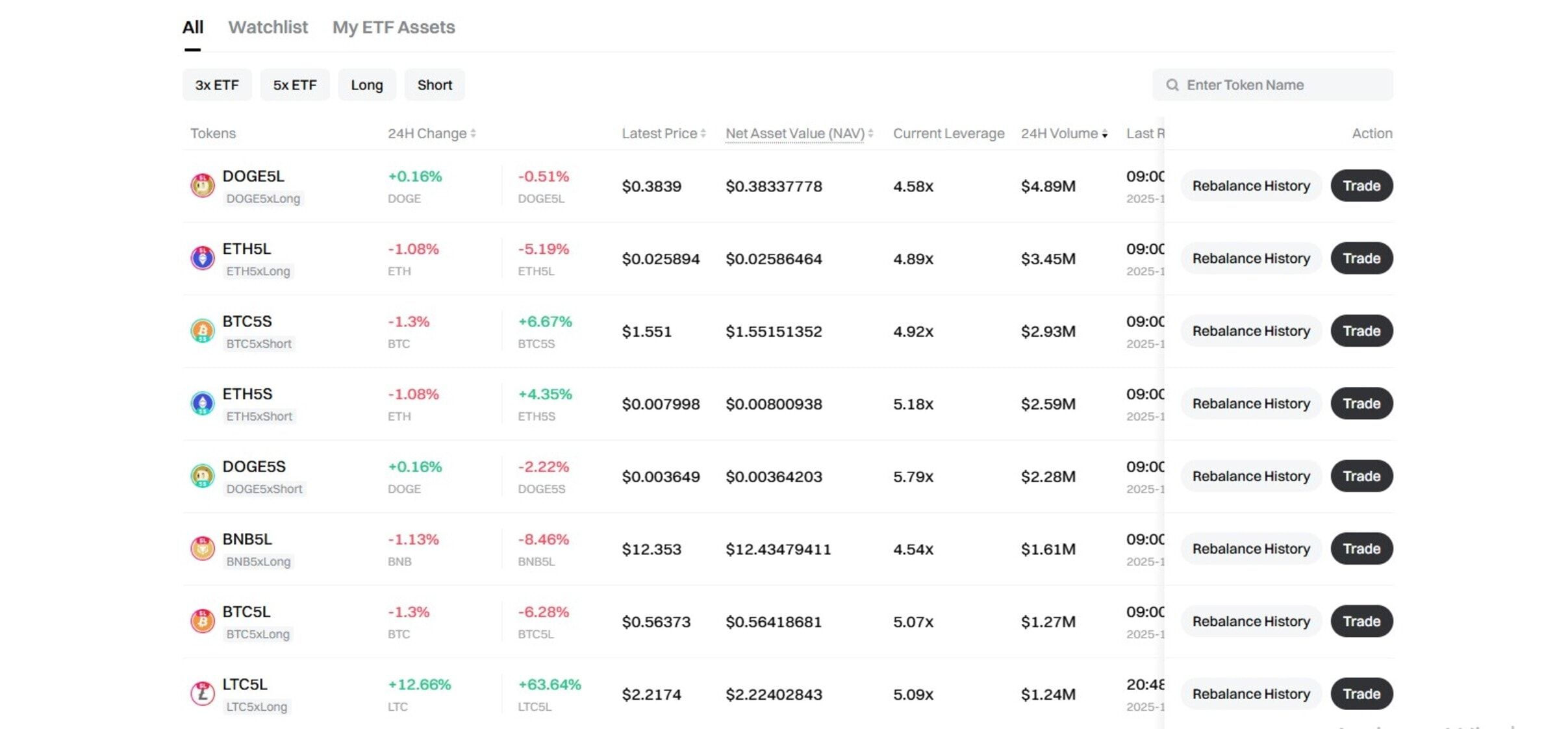Click the BTC5L token icon

pyautogui.click(x=202, y=621)
